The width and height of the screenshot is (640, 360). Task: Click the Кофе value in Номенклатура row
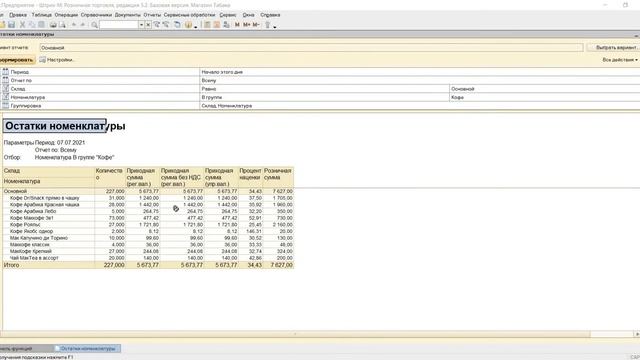pos(457,97)
